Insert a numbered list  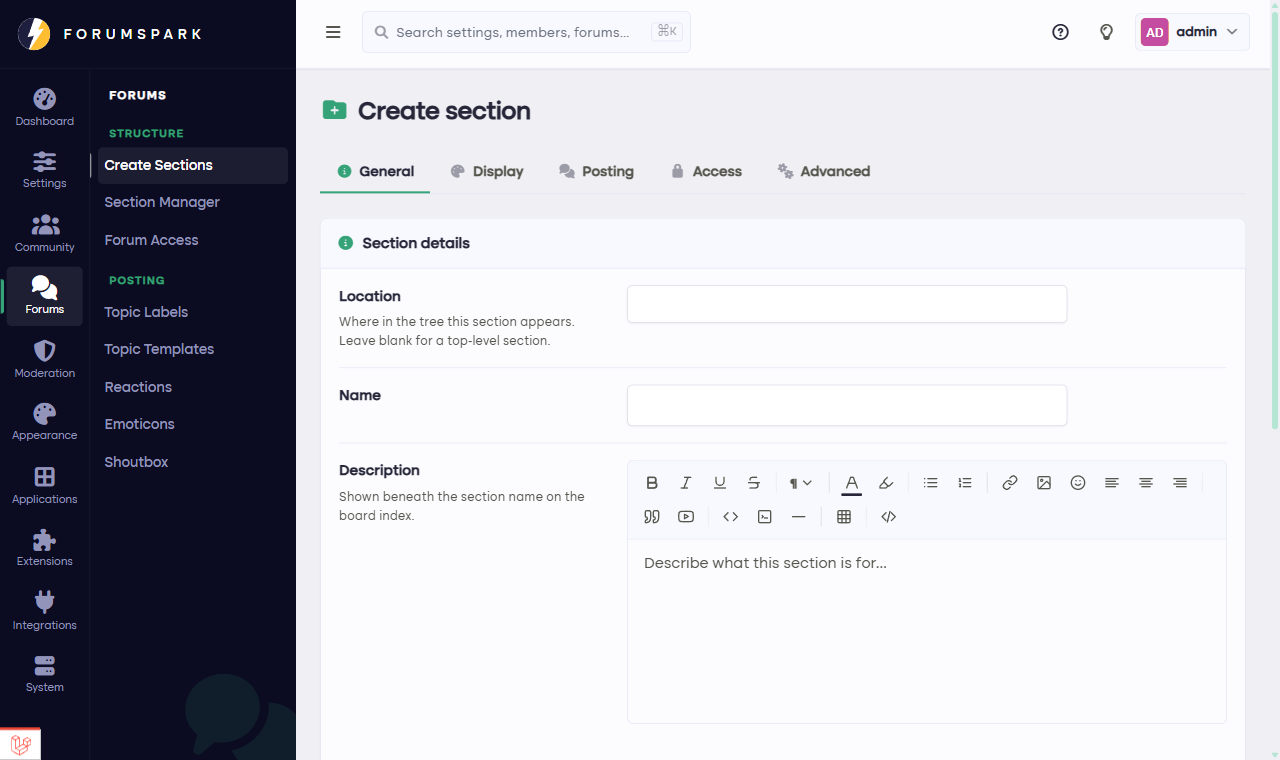point(965,483)
